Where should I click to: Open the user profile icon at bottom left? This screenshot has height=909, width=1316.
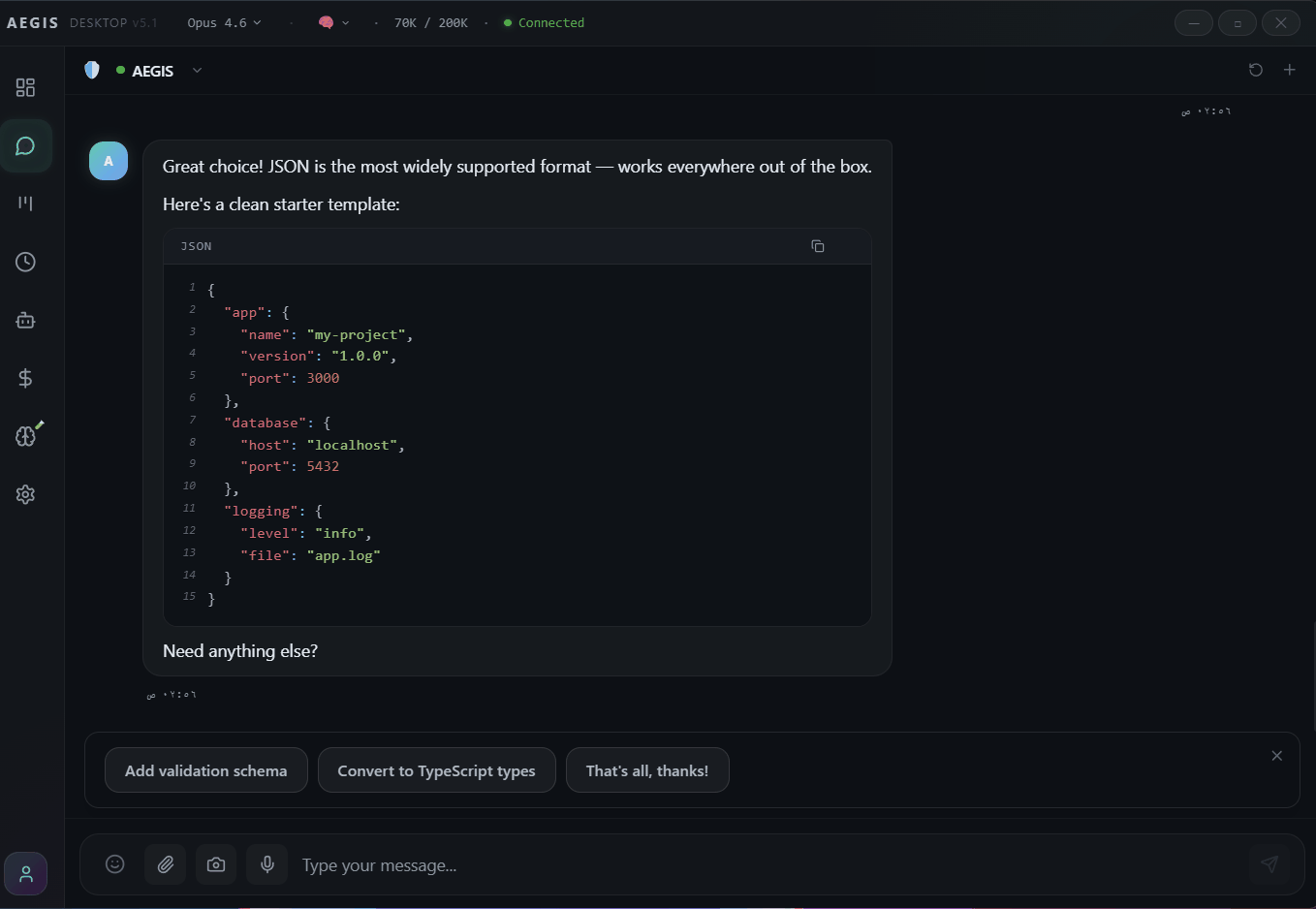point(26,874)
